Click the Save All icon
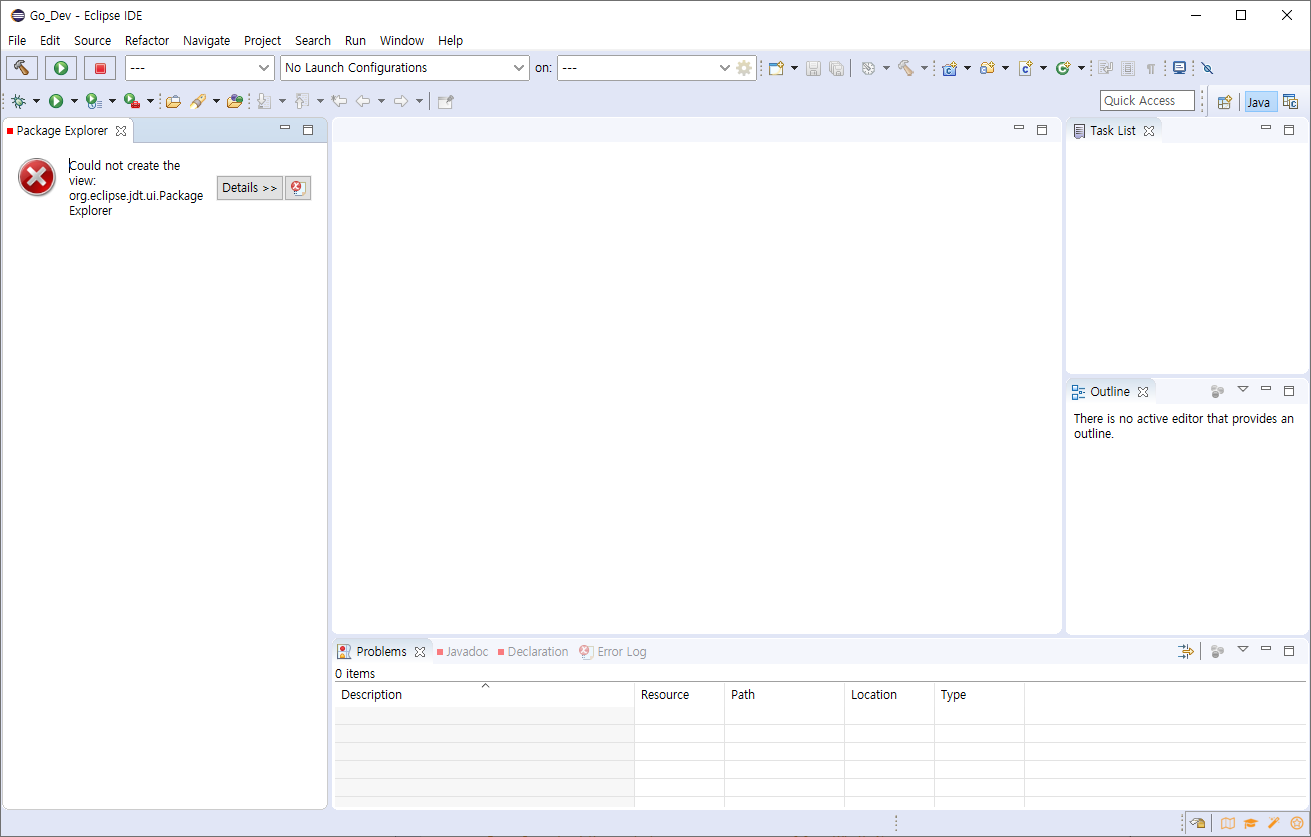 point(836,68)
